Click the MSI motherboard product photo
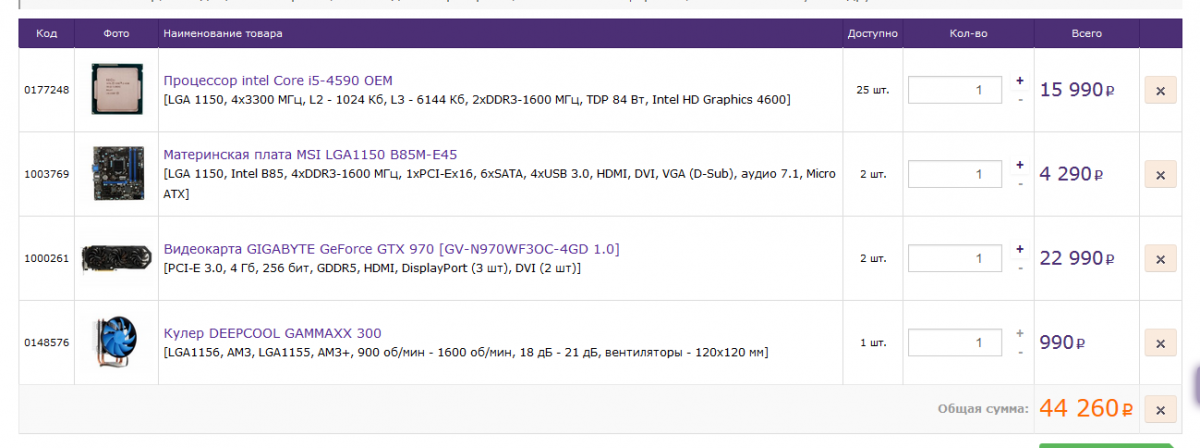1200x448 pixels. coord(116,174)
